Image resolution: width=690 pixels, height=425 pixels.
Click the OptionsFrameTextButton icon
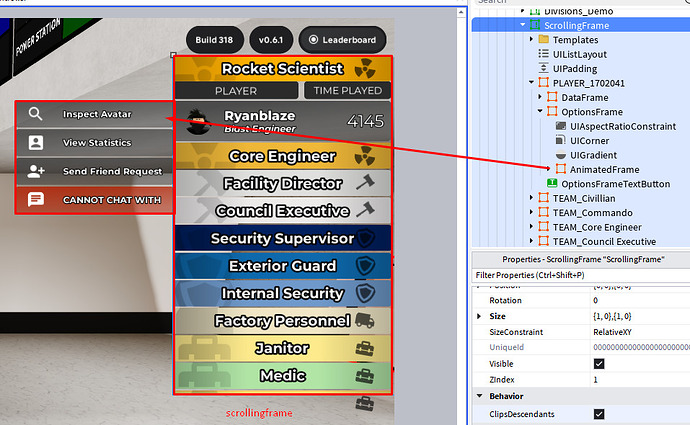(x=552, y=183)
